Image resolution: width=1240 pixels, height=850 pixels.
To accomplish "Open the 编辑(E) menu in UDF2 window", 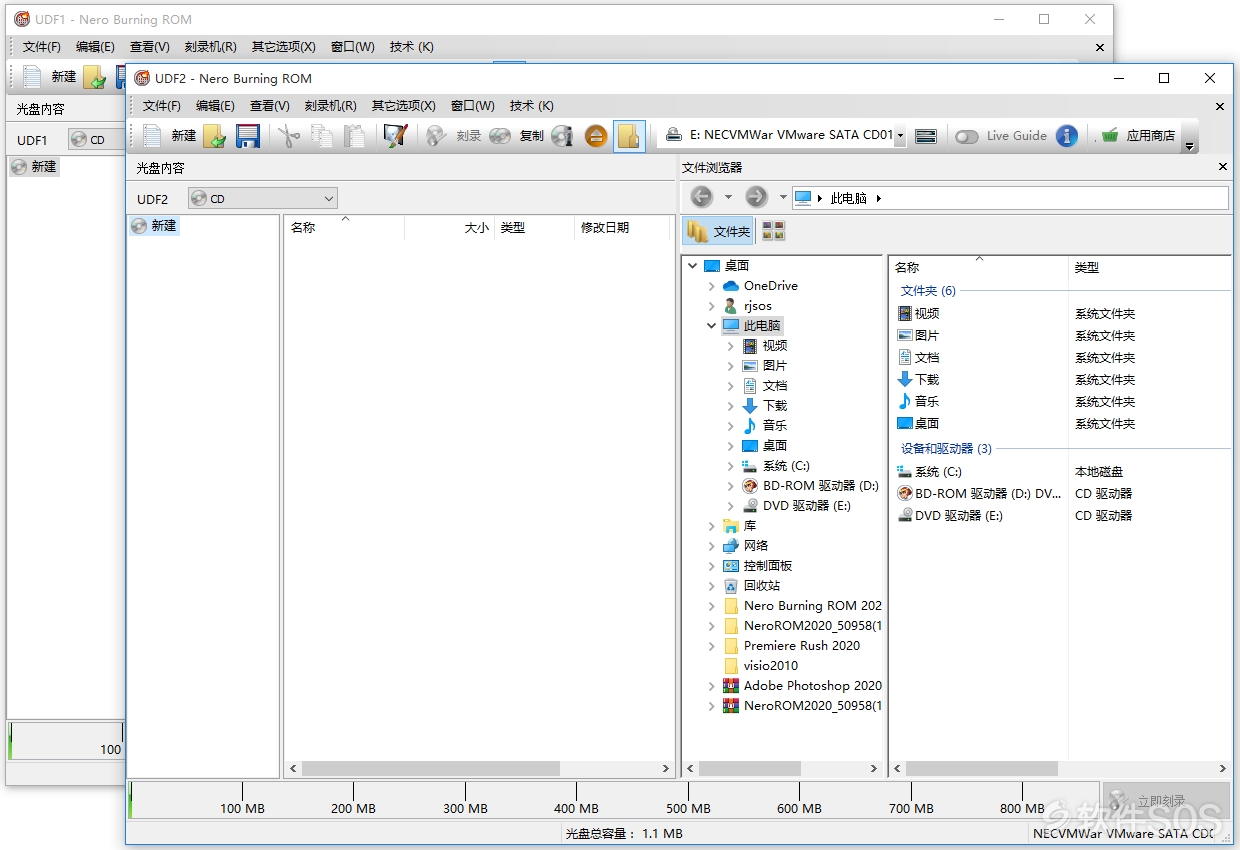I will [216, 106].
